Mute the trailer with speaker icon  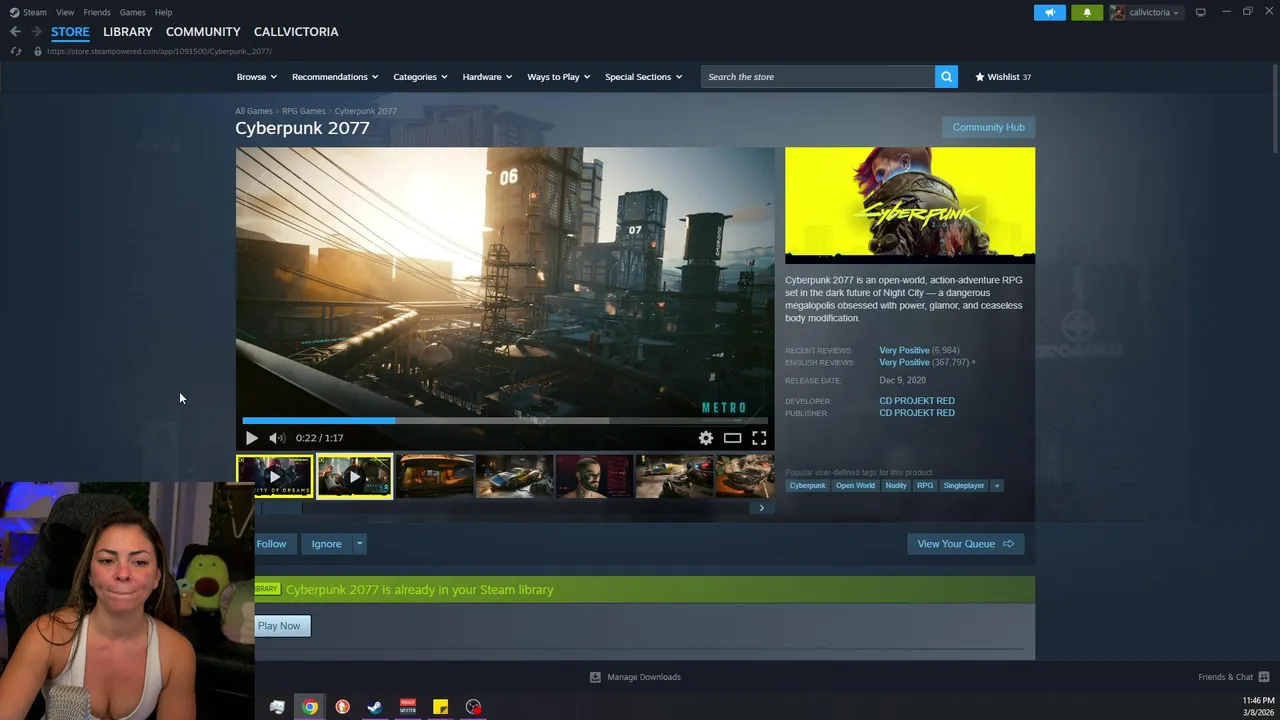pyautogui.click(x=277, y=438)
